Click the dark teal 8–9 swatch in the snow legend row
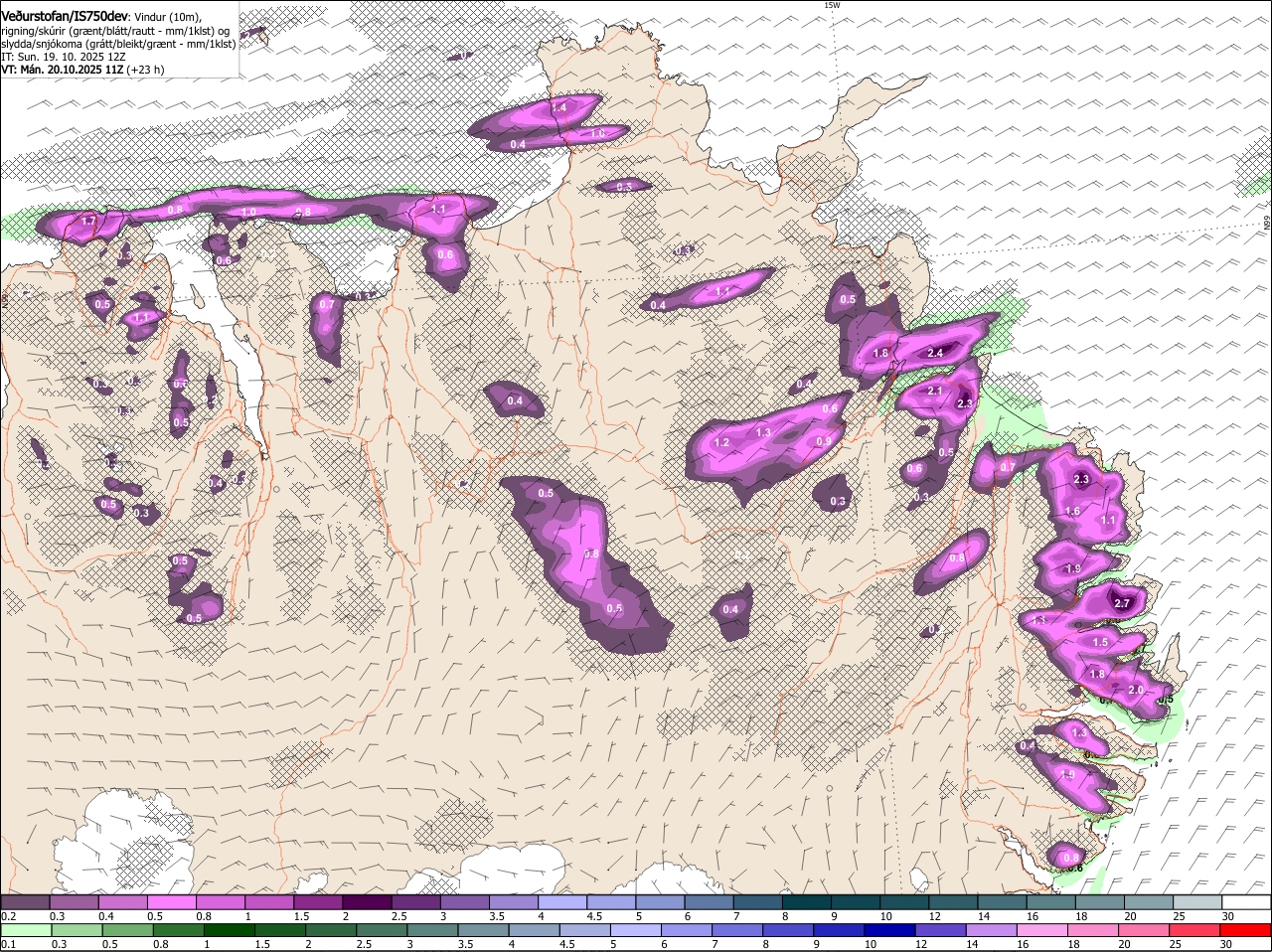1272x952 pixels. [807, 902]
